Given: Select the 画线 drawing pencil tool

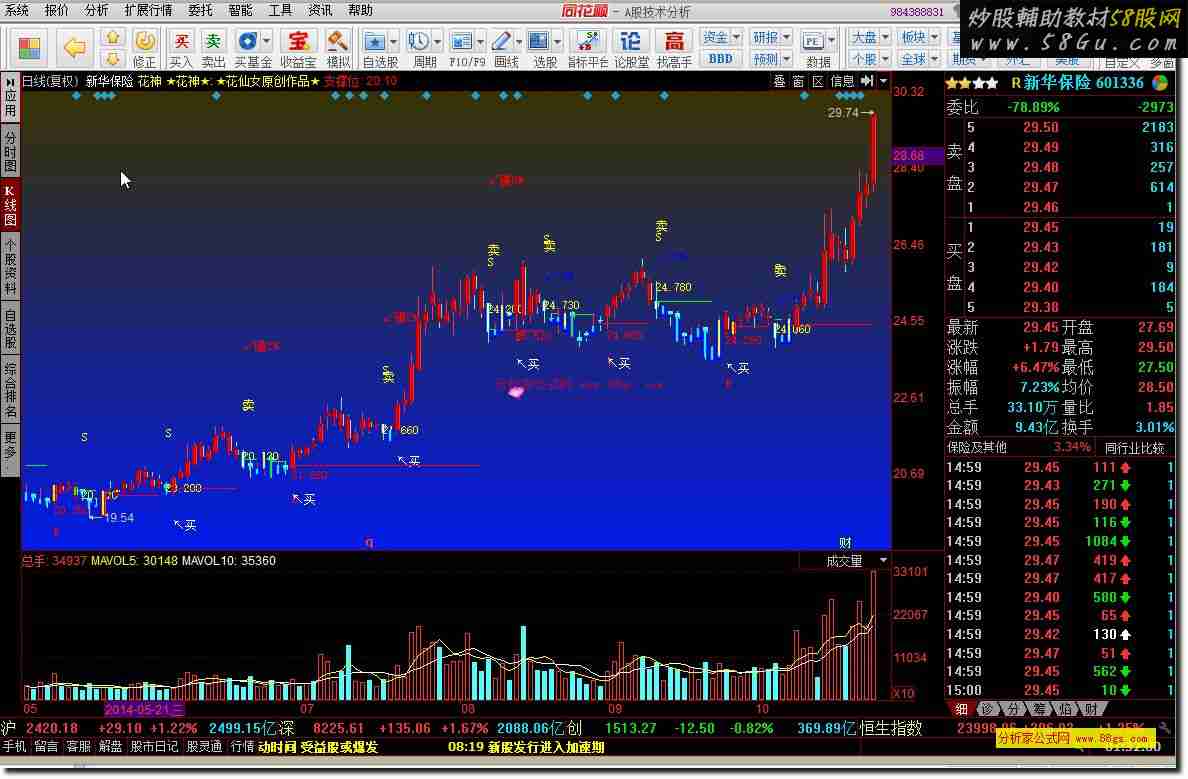Looking at the screenshot, I should tap(501, 42).
